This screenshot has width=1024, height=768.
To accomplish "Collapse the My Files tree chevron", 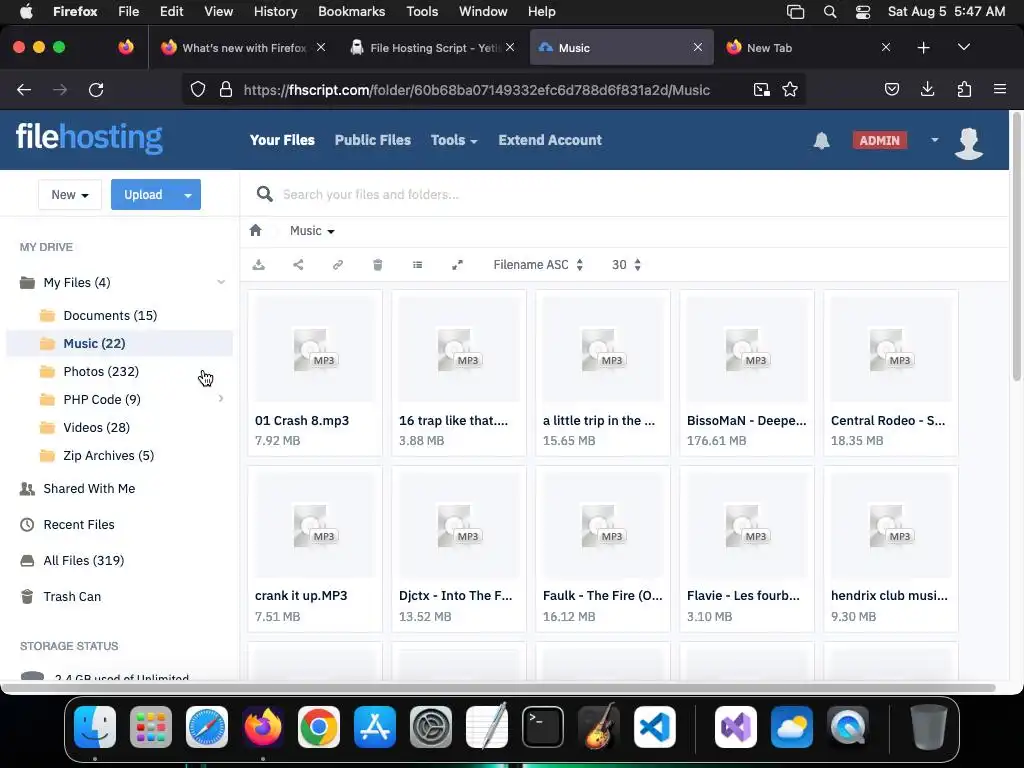I will point(221,282).
